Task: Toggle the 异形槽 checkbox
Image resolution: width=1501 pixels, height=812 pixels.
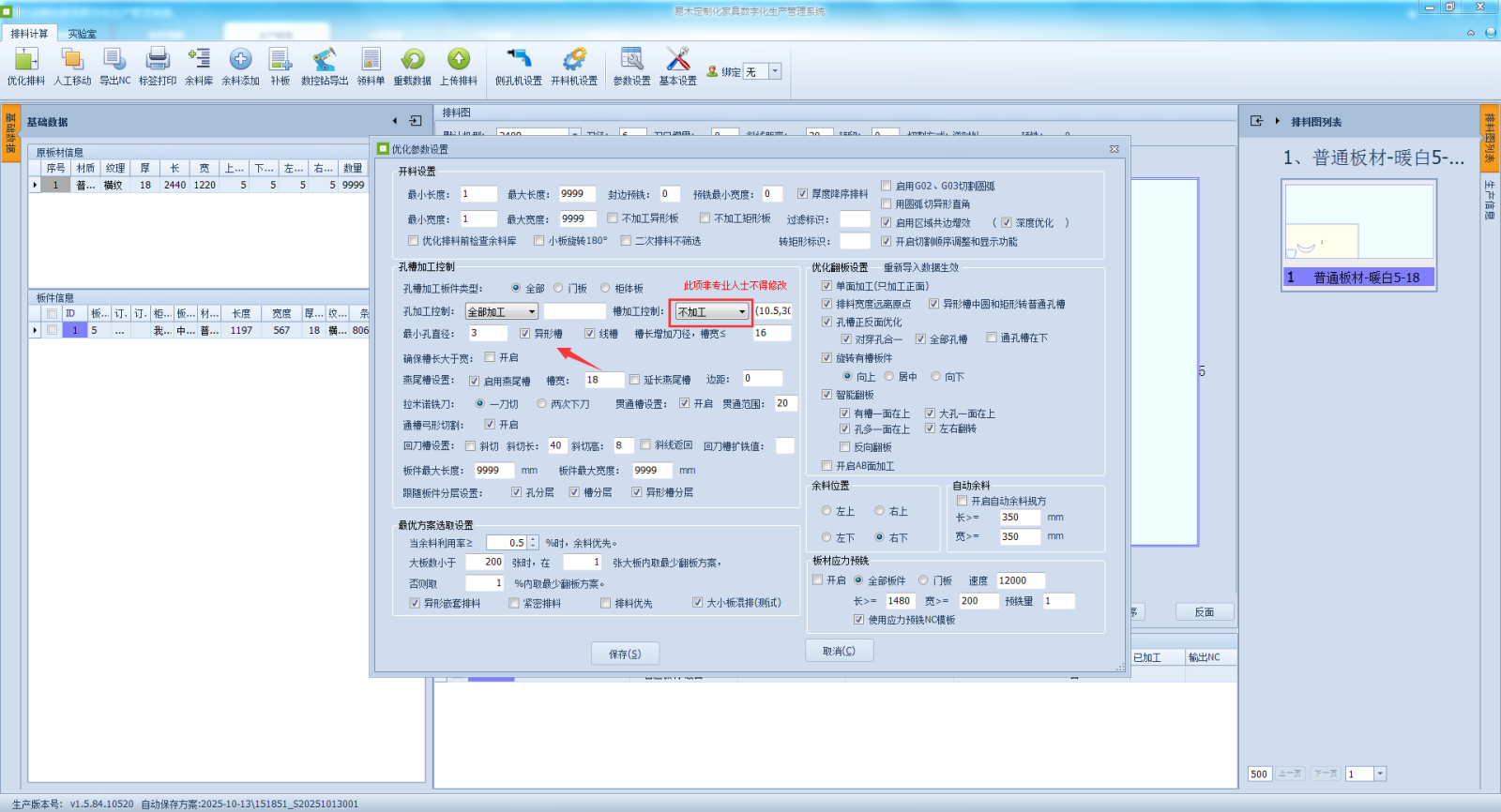Action: coord(525,334)
